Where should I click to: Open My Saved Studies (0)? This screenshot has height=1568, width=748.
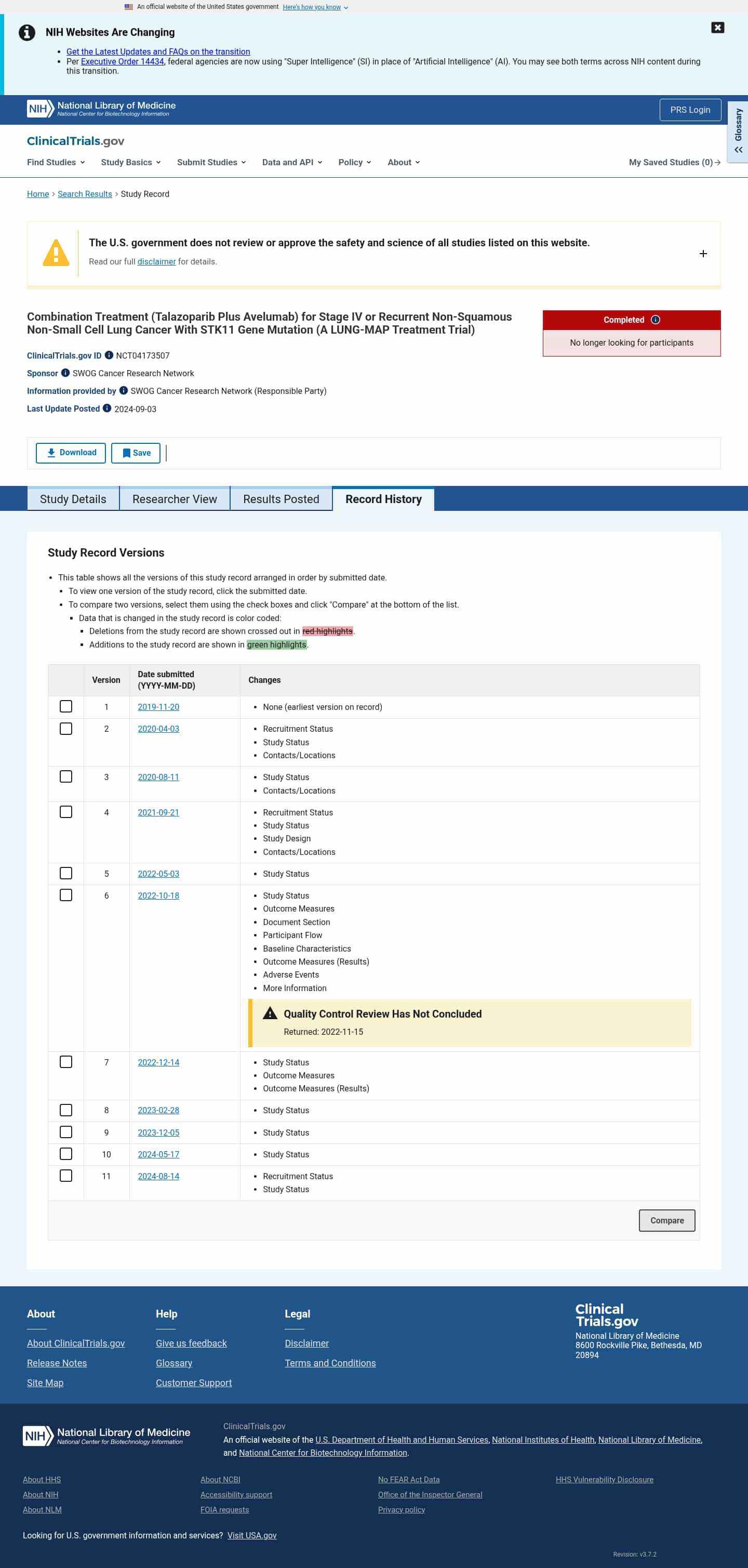tap(674, 163)
